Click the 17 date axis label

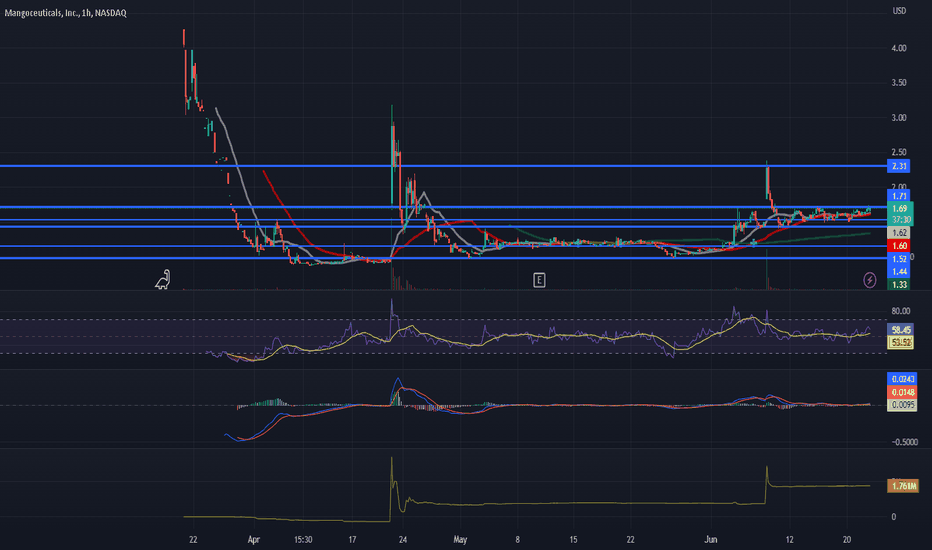pyautogui.click(x=352, y=540)
